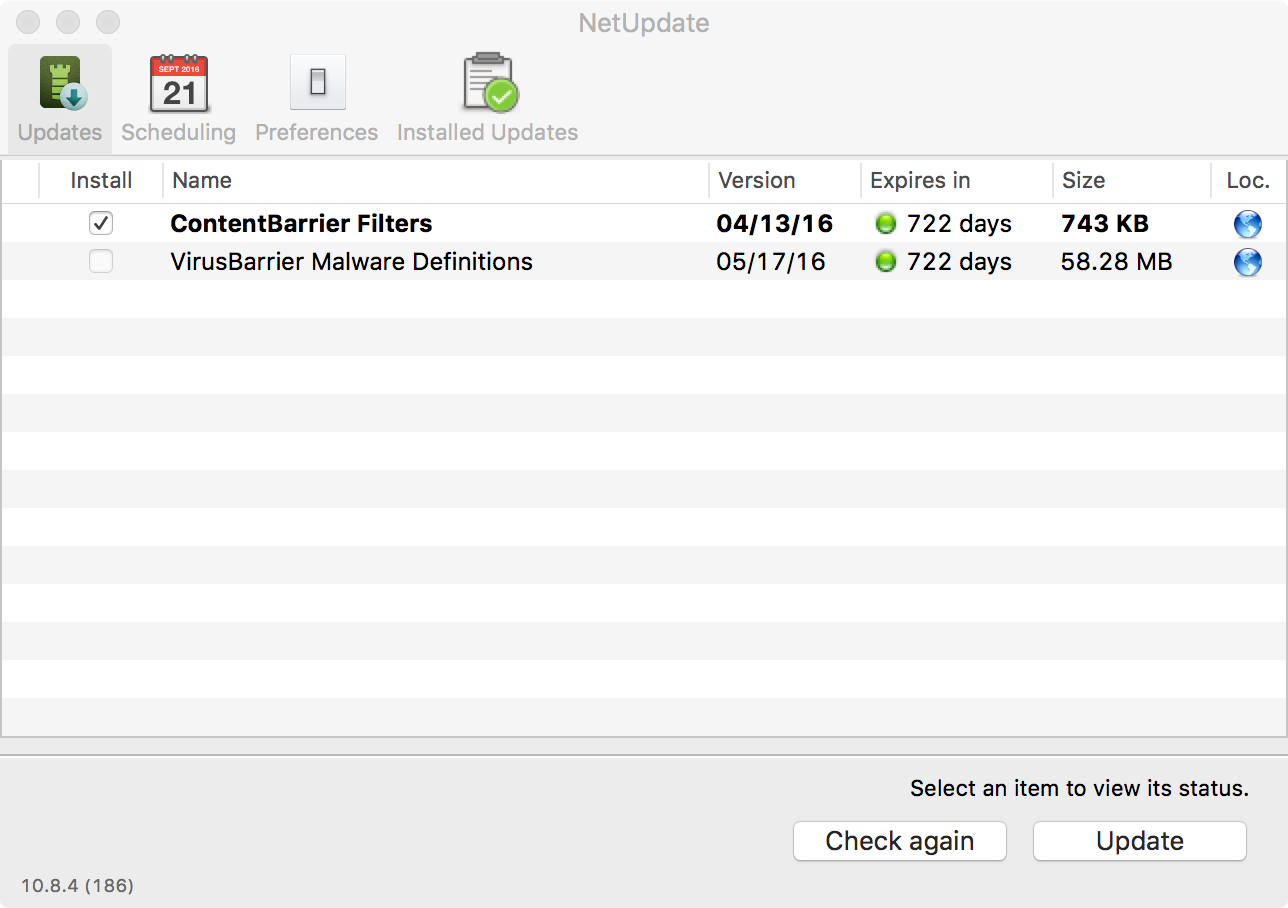
Task: Close the NetUpdate window
Action: click(x=28, y=22)
